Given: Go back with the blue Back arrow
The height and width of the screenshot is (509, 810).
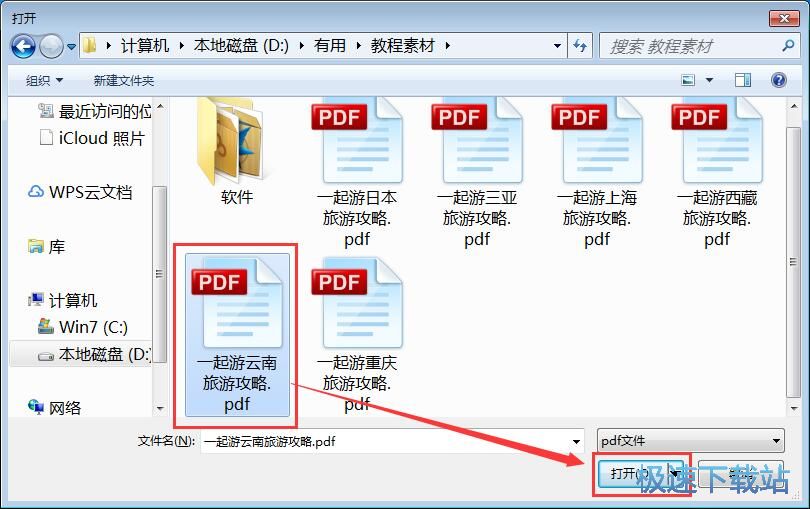Looking at the screenshot, I should pos(23,47).
